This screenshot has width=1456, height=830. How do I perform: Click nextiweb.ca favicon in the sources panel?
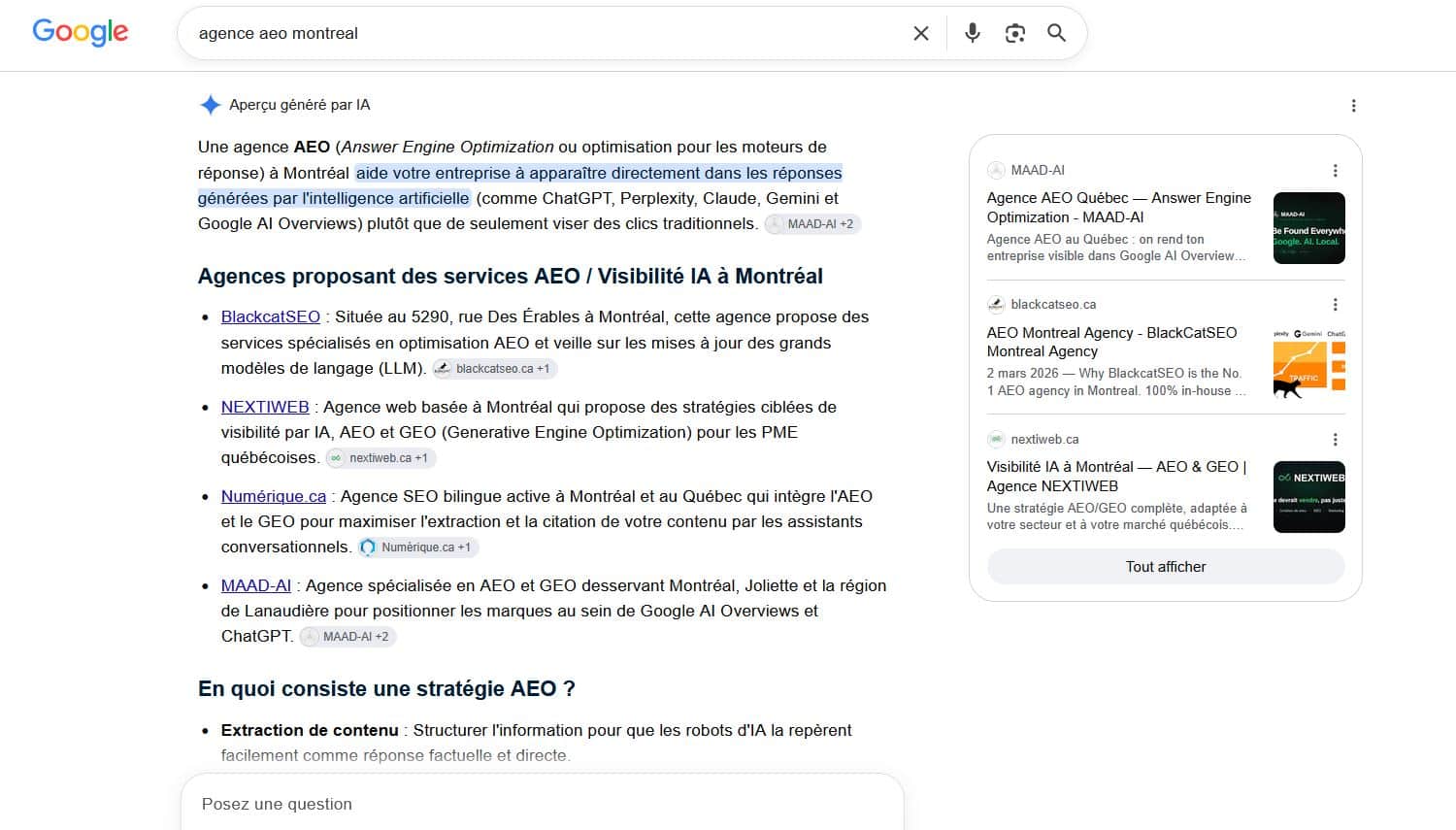click(996, 440)
